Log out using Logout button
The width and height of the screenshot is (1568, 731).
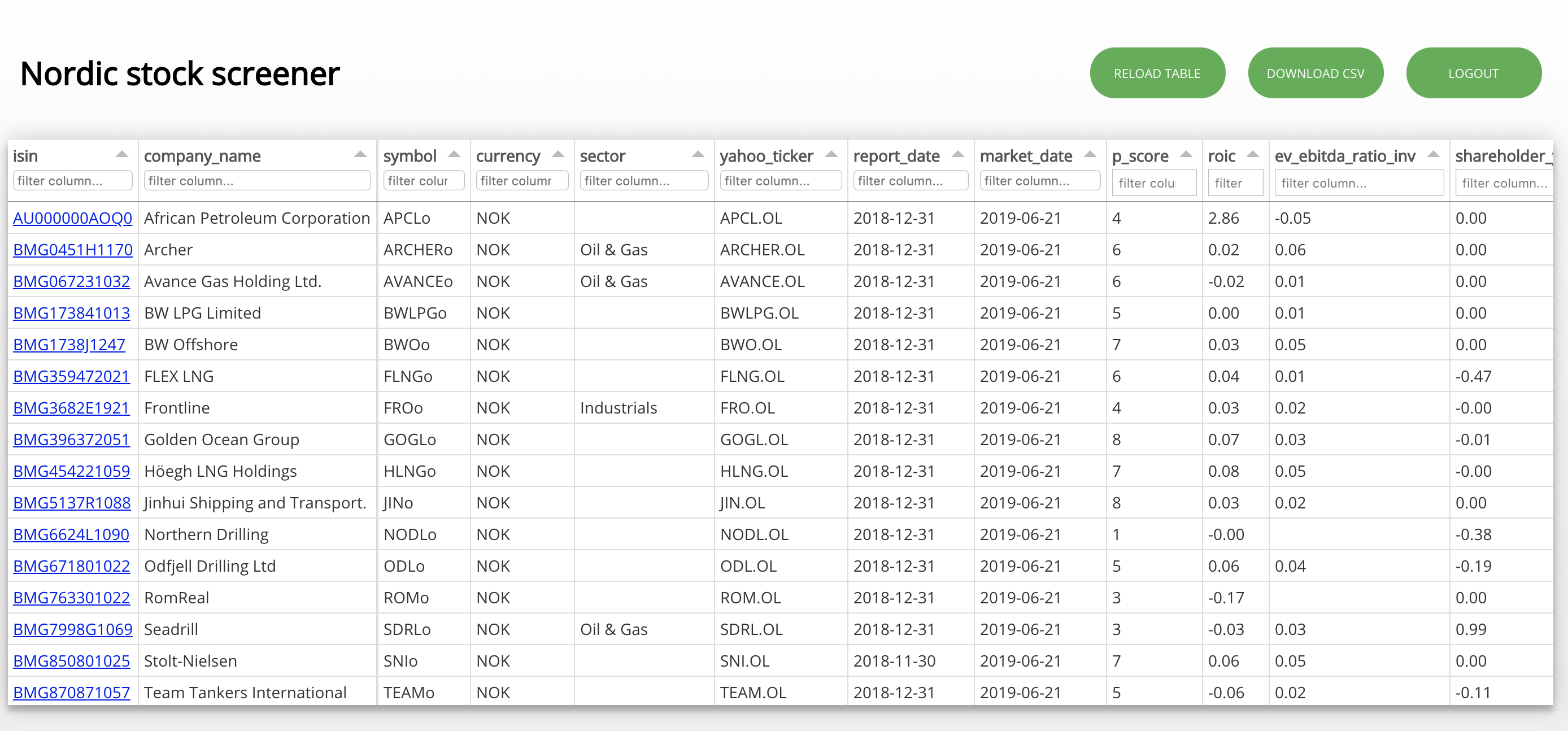pos(1473,73)
